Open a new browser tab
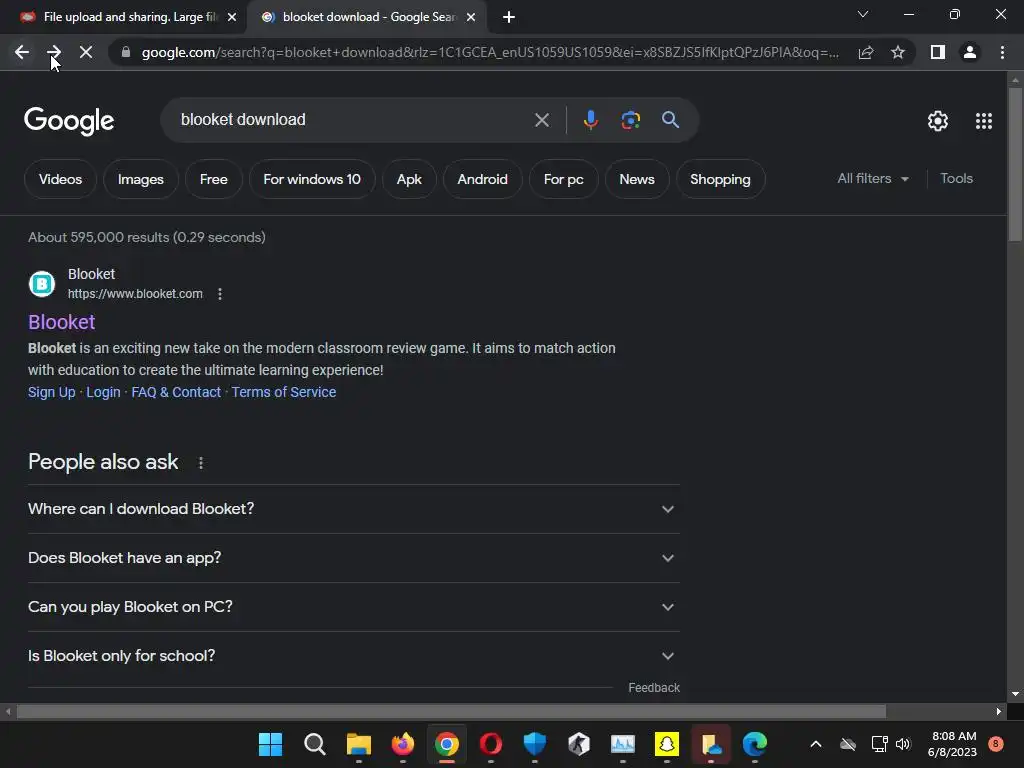This screenshot has width=1024, height=768. click(x=509, y=17)
